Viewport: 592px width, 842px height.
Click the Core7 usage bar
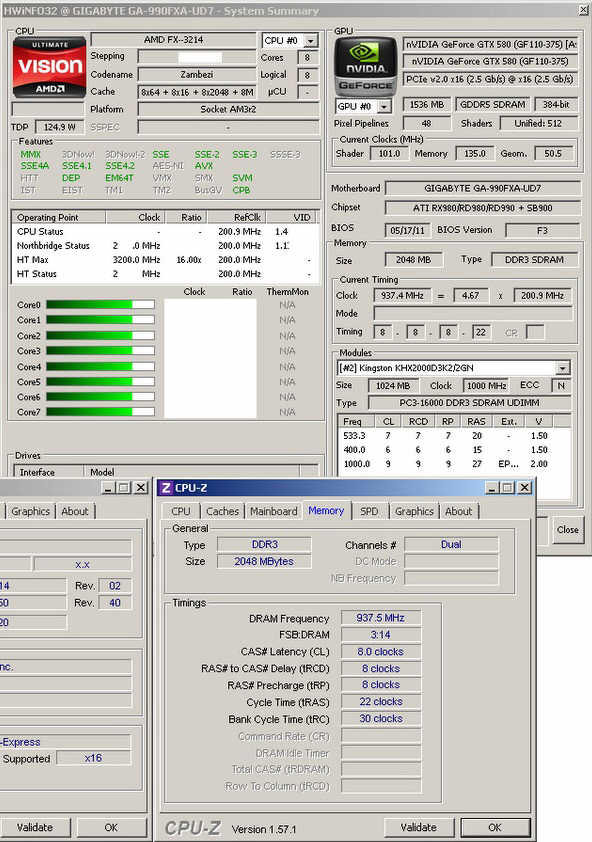100,412
